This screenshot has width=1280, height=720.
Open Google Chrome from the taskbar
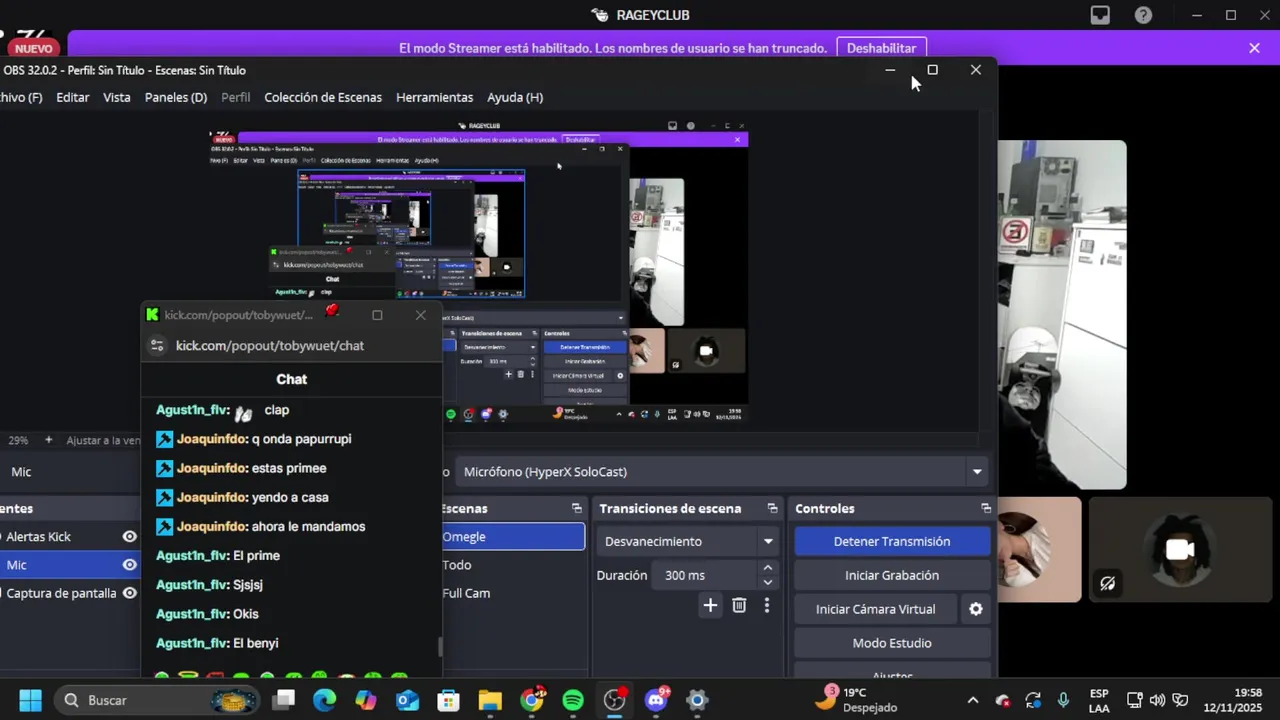(x=532, y=700)
